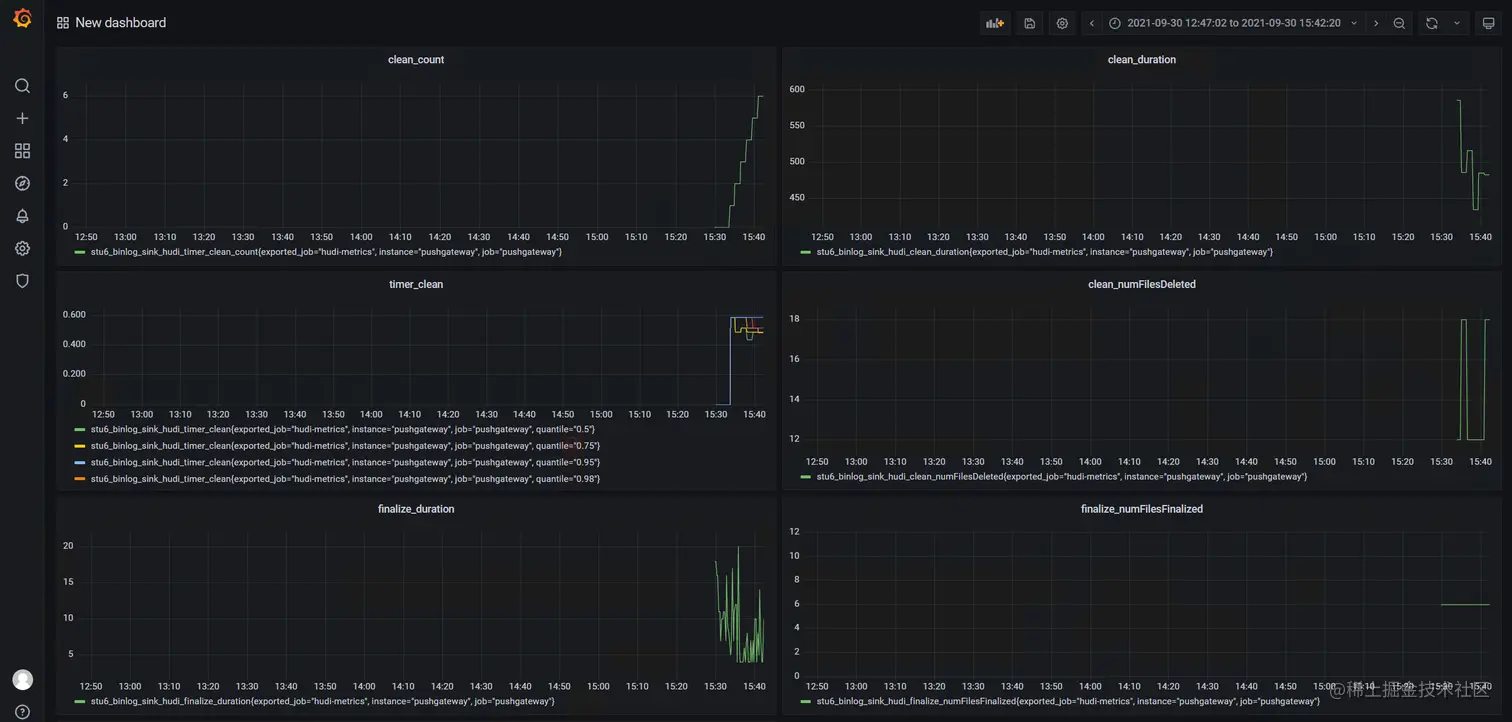Image resolution: width=1512 pixels, height=722 pixels.
Task: Click orange swatch of quantile 0.98 legend
Action: pos(80,480)
